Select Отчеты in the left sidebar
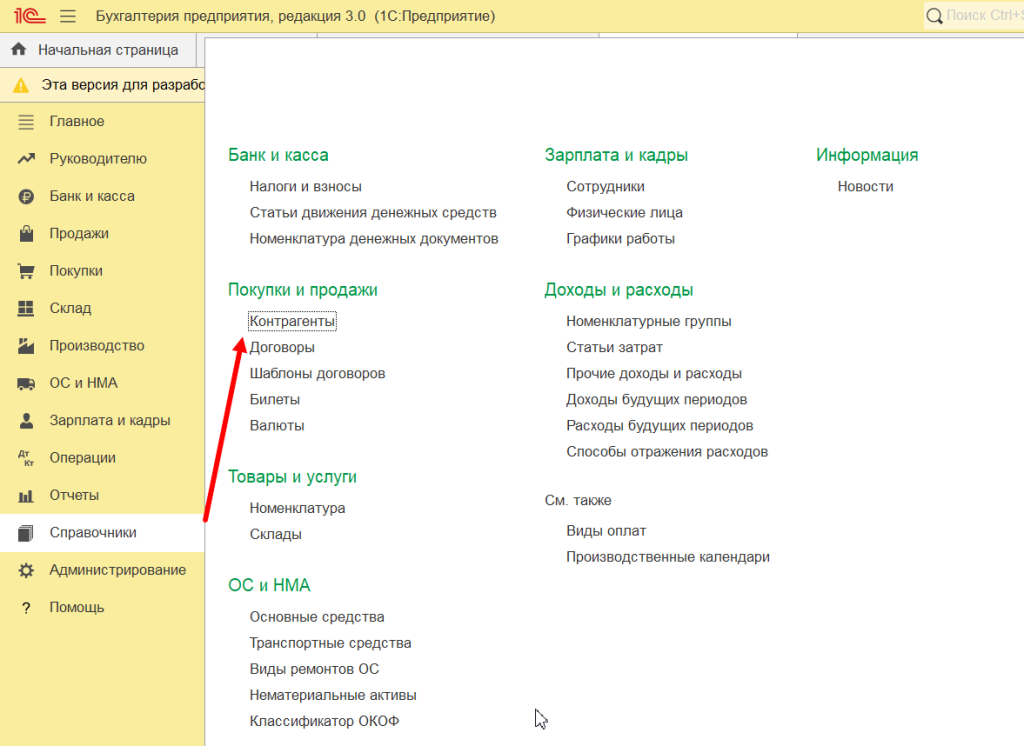The width and height of the screenshot is (1024, 746). [x=74, y=495]
